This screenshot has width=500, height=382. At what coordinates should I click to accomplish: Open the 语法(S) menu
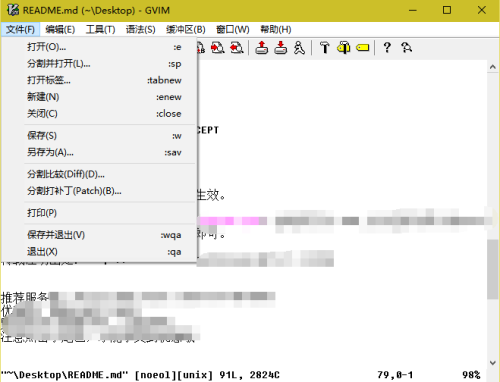click(x=140, y=29)
